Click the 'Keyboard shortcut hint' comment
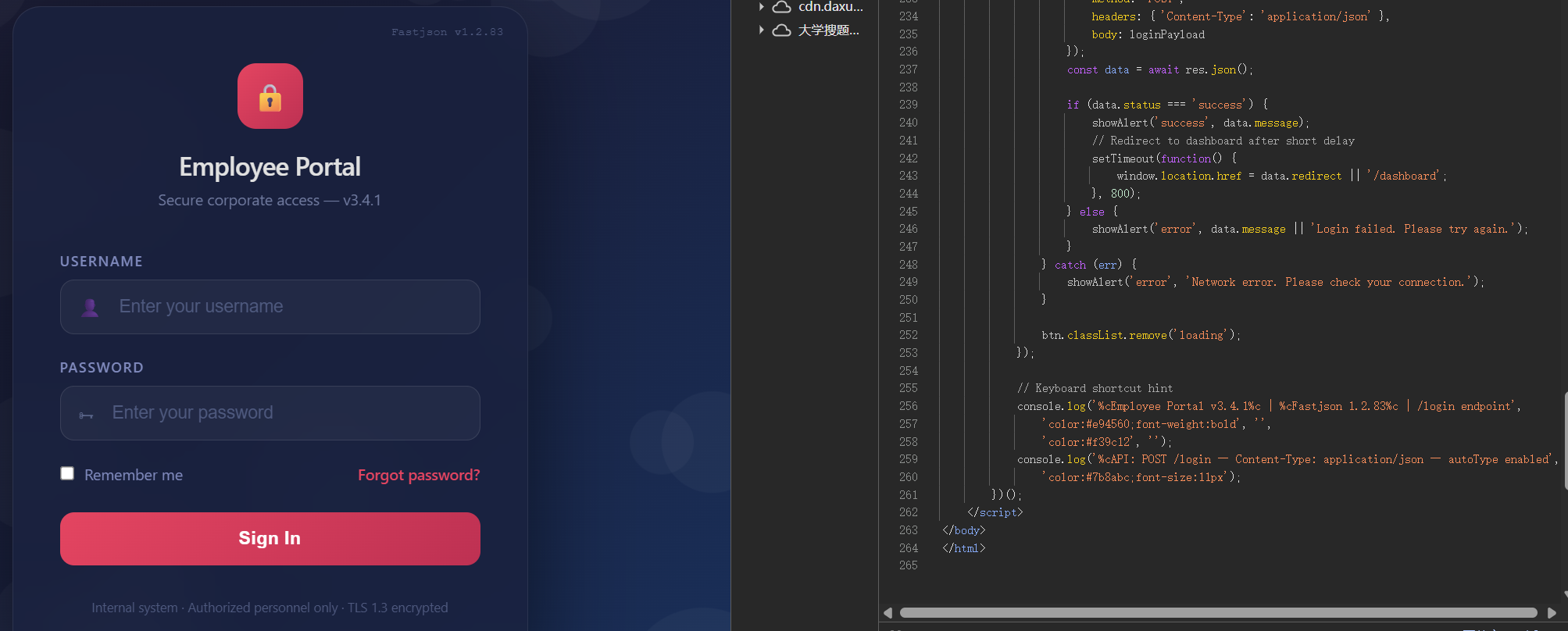1568x631 pixels. [x=1095, y=388]
